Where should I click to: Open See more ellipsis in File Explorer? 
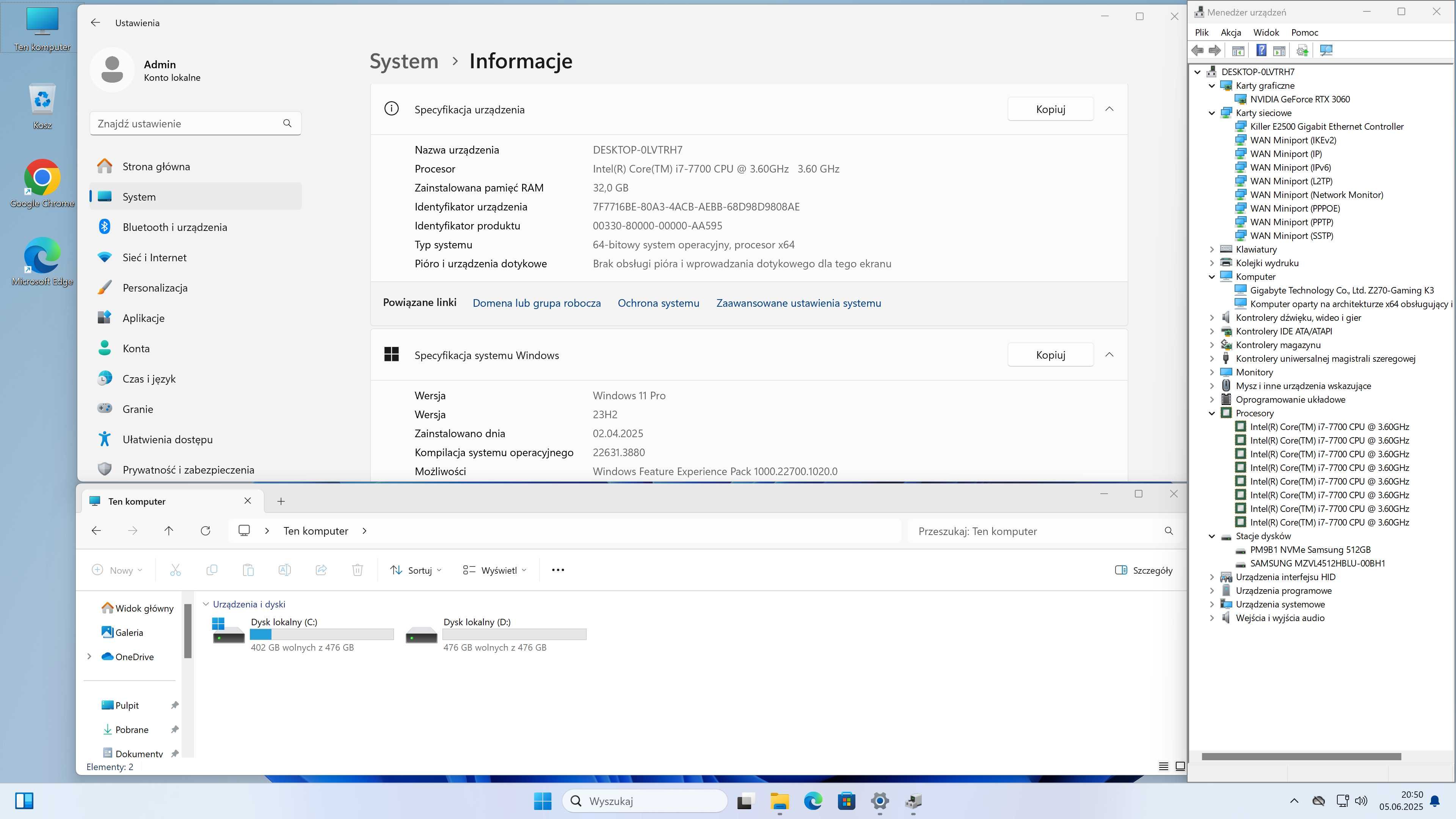point(558,570)
